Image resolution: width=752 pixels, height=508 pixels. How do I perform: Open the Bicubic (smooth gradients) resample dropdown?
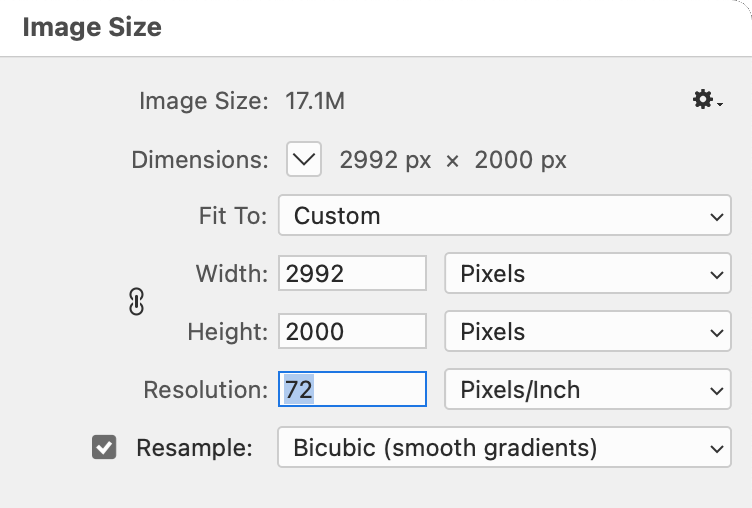[504, 448]
